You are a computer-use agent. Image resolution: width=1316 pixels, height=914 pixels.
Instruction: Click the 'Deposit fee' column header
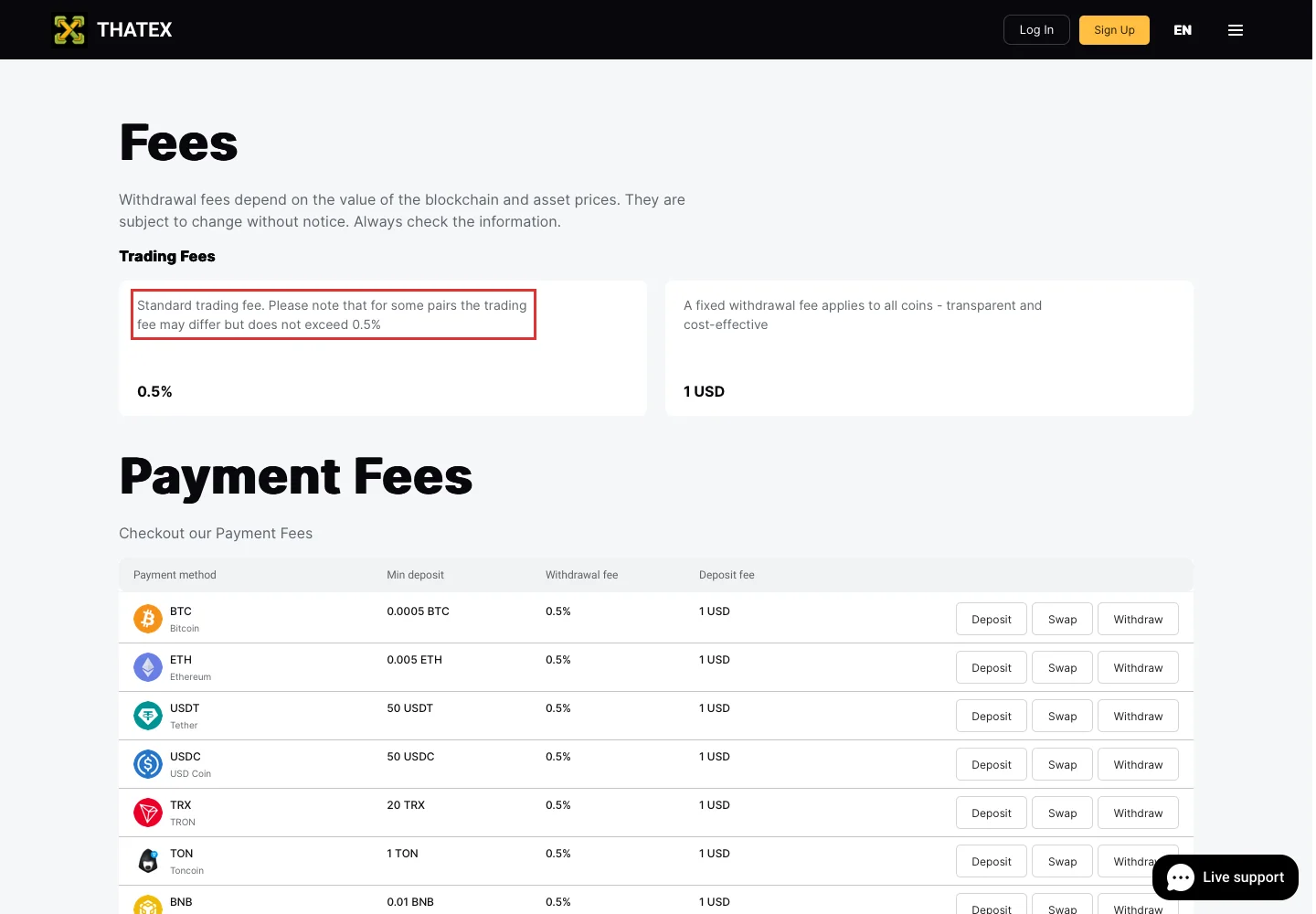click(x=727, y=575)
